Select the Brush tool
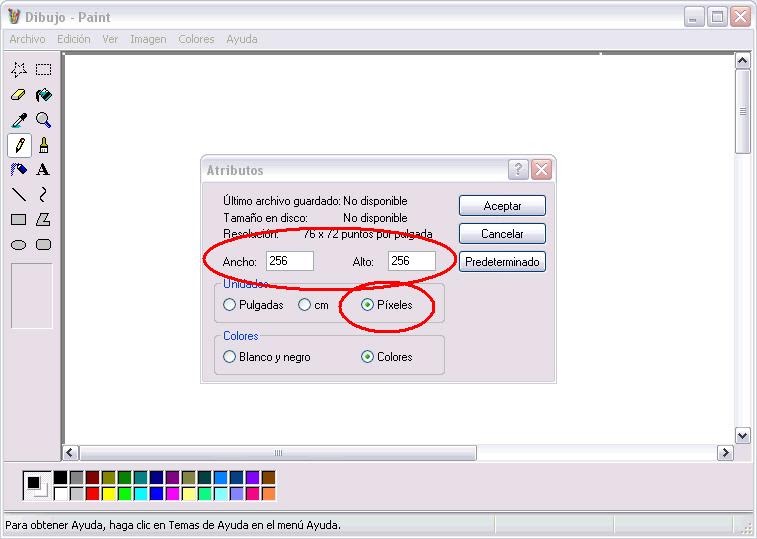 [x=43, y=145]
